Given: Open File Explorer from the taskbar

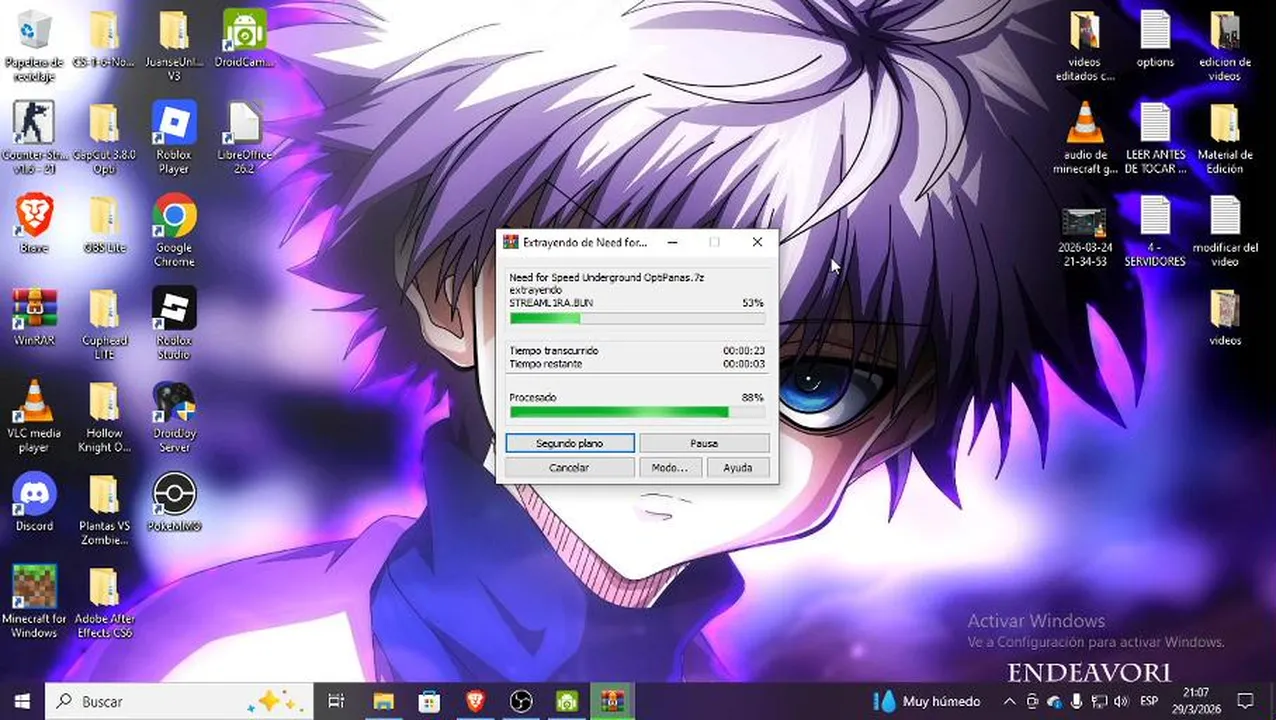Looking at the screenshot, I should (x=383, y=701).
